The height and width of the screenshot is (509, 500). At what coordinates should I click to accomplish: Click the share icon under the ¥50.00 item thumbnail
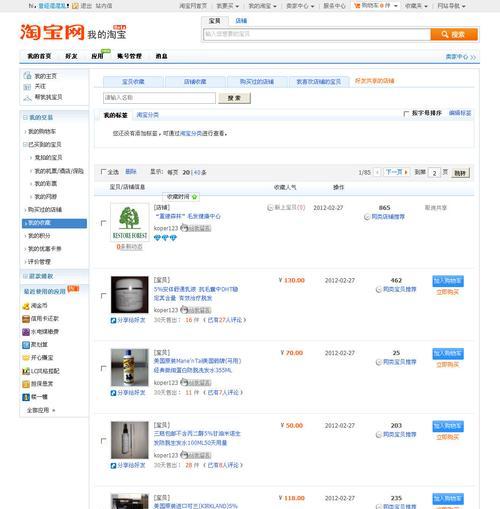pyautogui.click(x=113, y=466)
